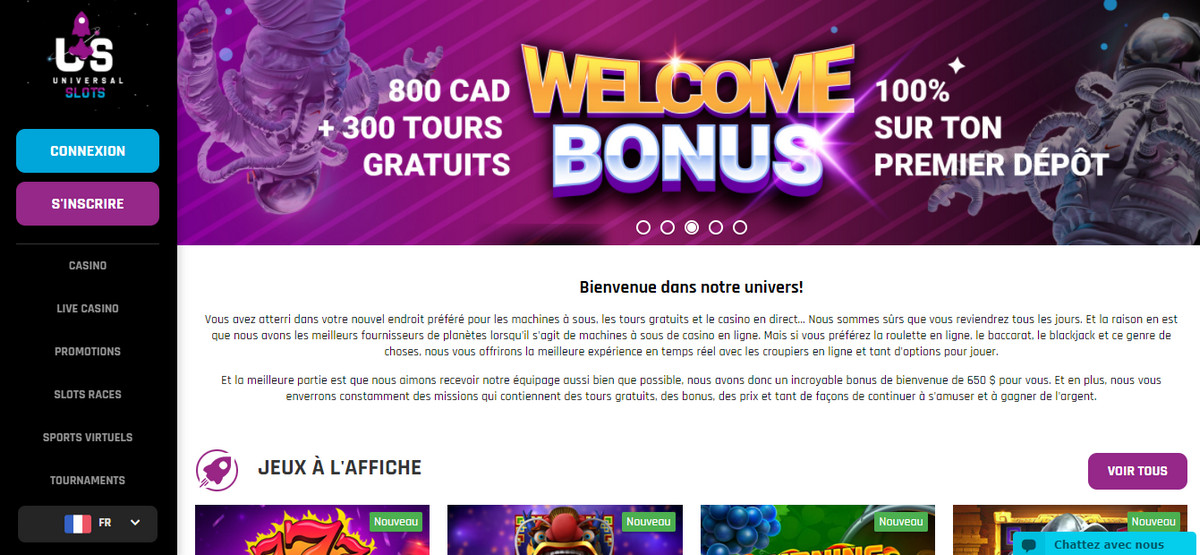The width and height of the screenshot is (1200, 555).
Task: Select the first carousel slide dot
Action: pos(644,227)
